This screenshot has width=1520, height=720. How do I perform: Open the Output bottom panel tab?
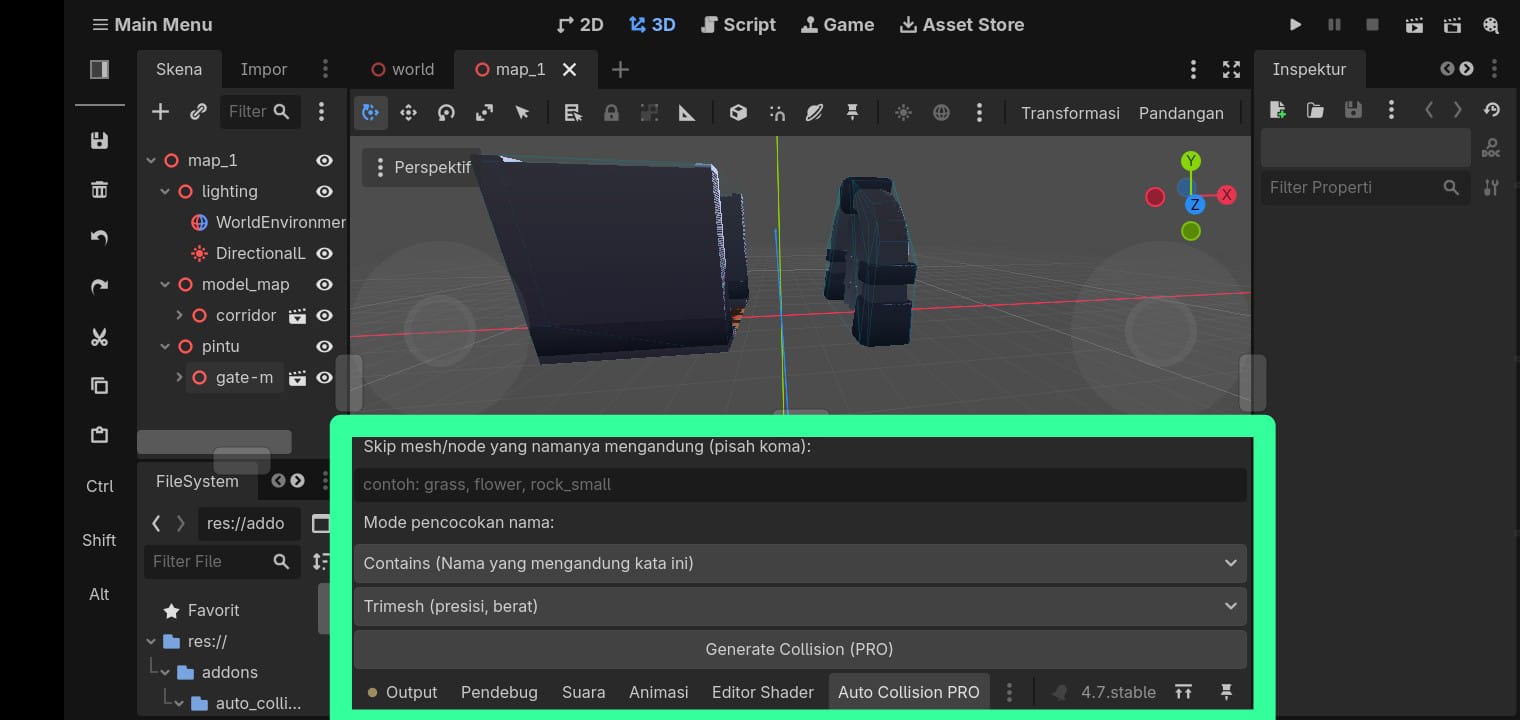tap(402, 692)
